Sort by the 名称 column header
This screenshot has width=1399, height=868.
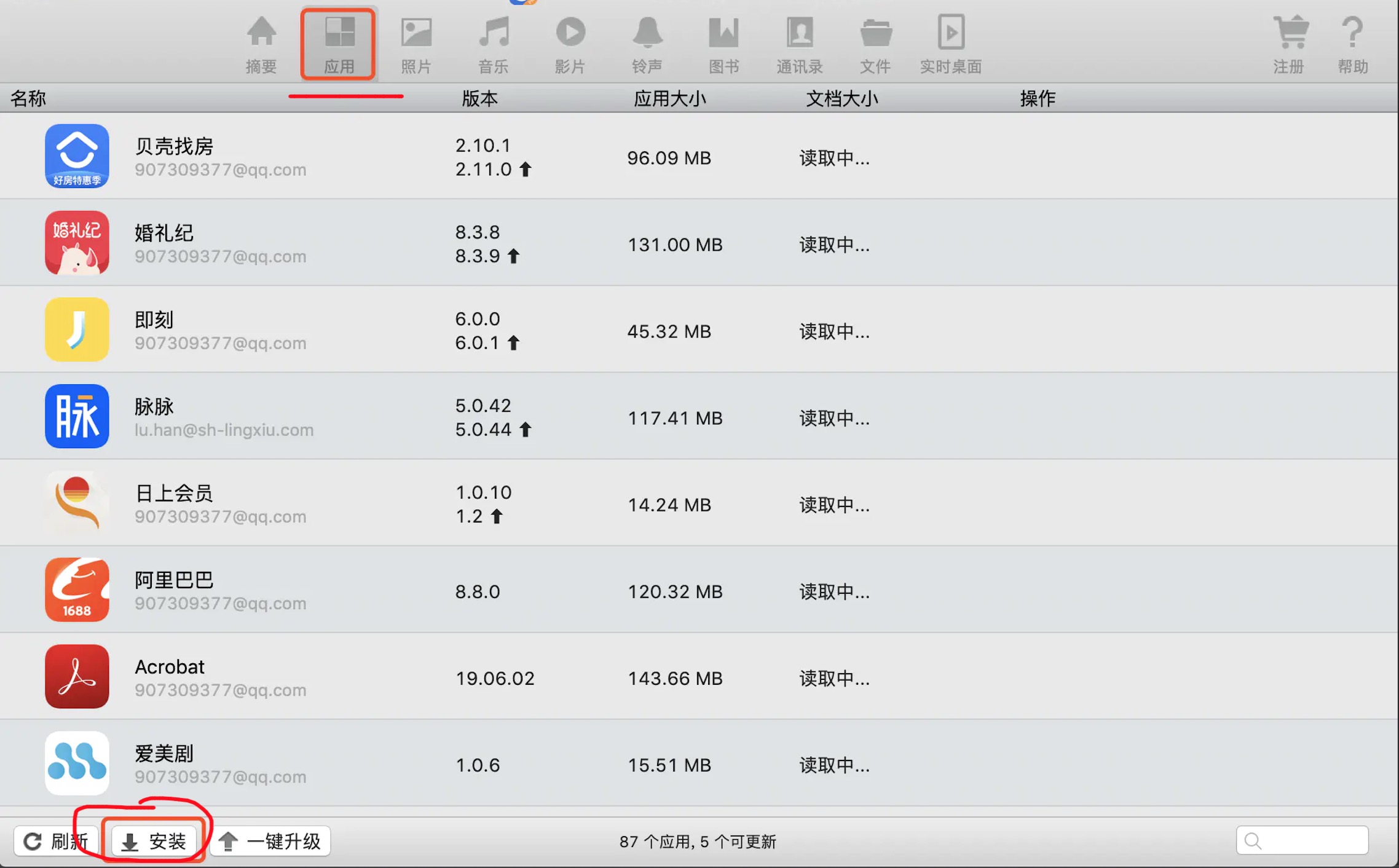click(x=28, y=98)
